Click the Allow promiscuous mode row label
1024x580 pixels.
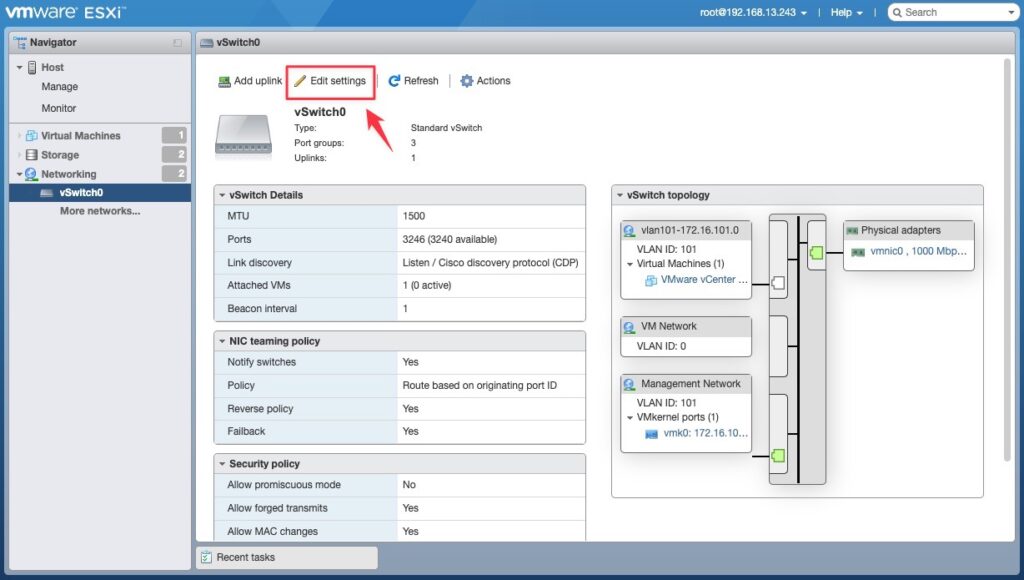point(284,485)
